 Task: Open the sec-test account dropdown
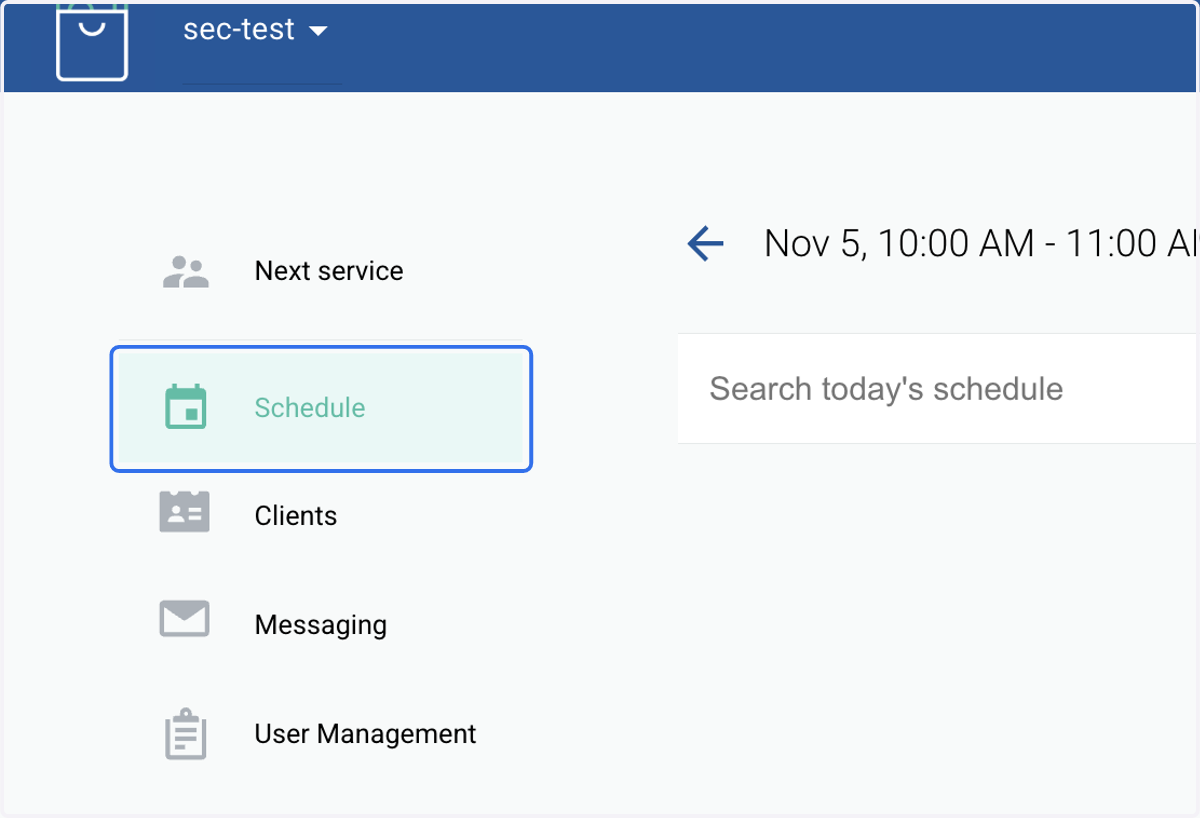255,30
